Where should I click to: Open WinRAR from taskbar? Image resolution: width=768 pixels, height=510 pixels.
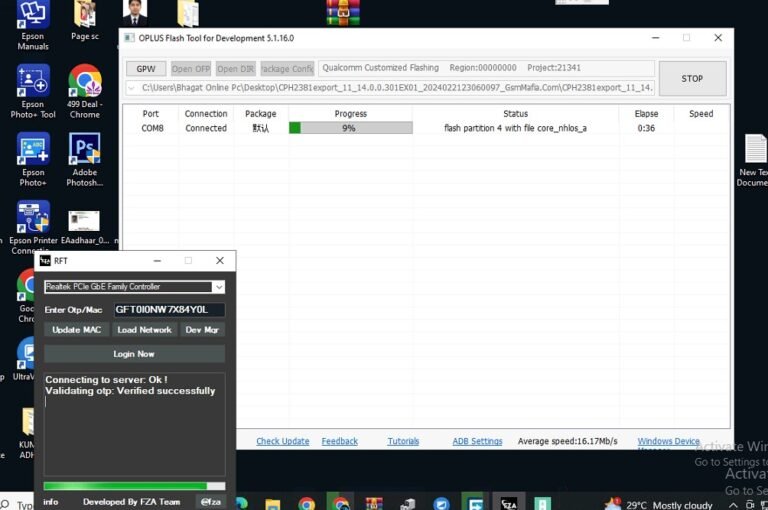click(x=374, y=503)
